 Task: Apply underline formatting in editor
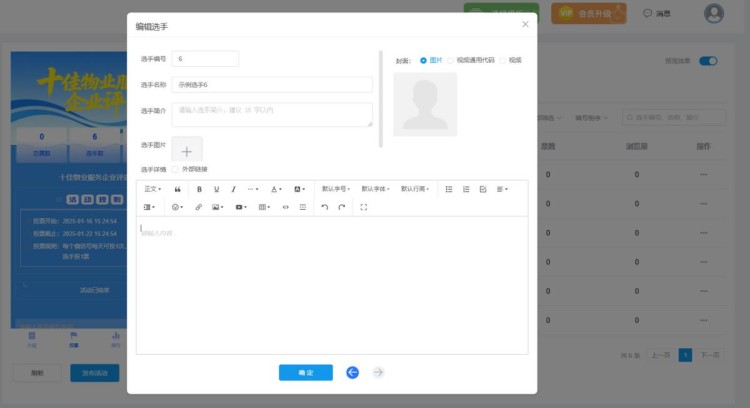[x=216, y=189]
